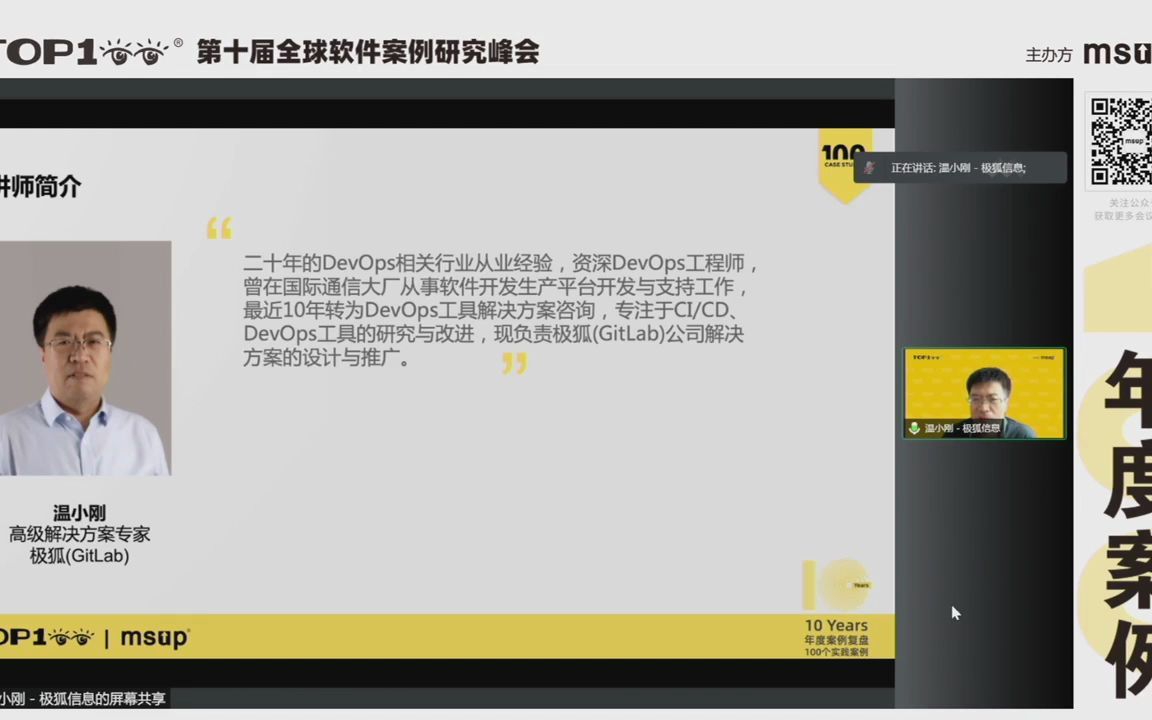The width and height of the screenshot is (1152, 720).
Task: Click the '关注公众号' text under QR code
Action: click(x=1130, y=203)
